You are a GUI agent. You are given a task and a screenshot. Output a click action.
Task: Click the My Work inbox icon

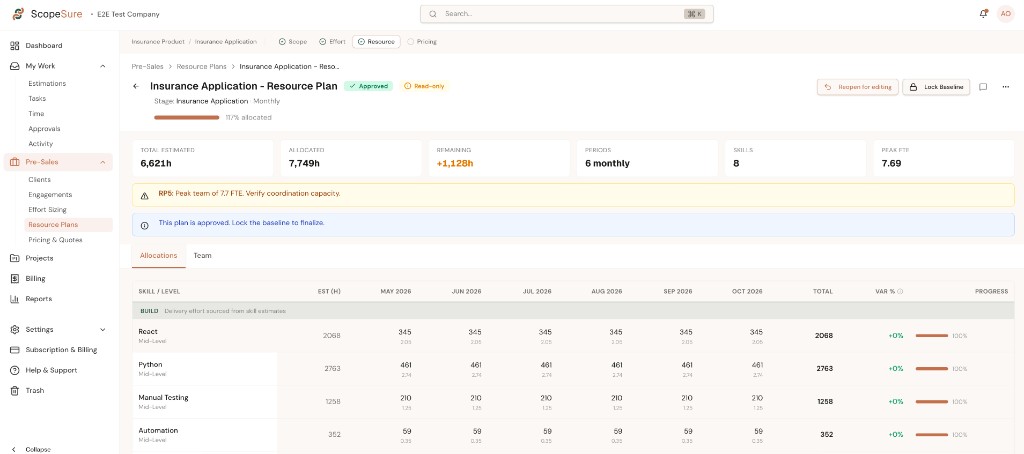[x=14, y=66]
